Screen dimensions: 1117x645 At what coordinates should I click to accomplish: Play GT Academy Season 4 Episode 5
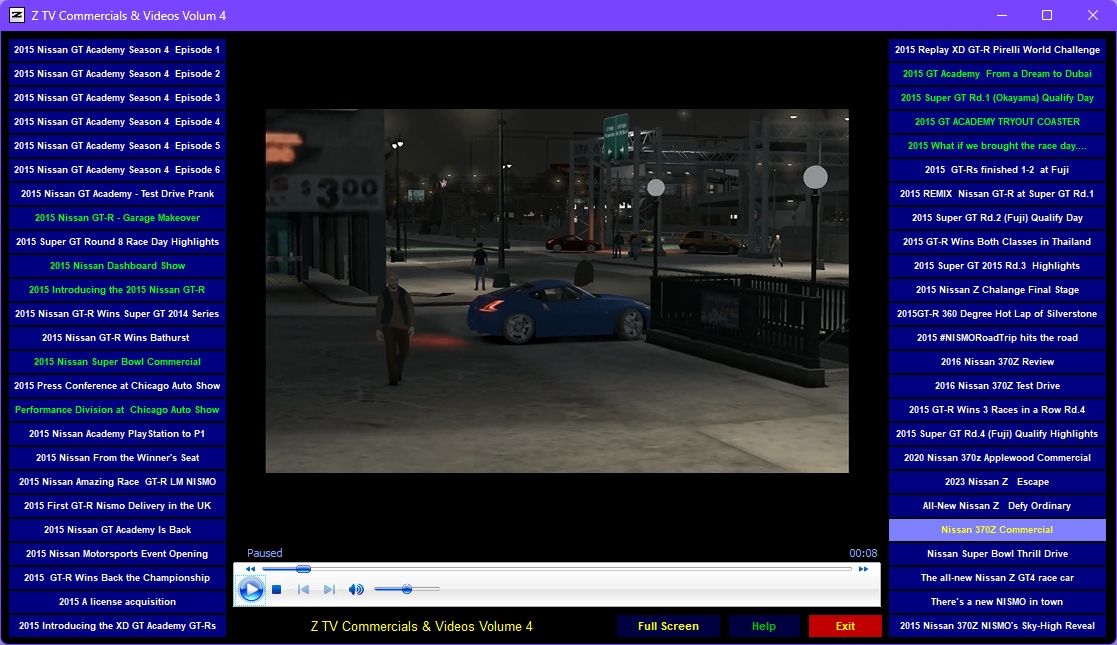pyautogui.click(x=118, y=146)
